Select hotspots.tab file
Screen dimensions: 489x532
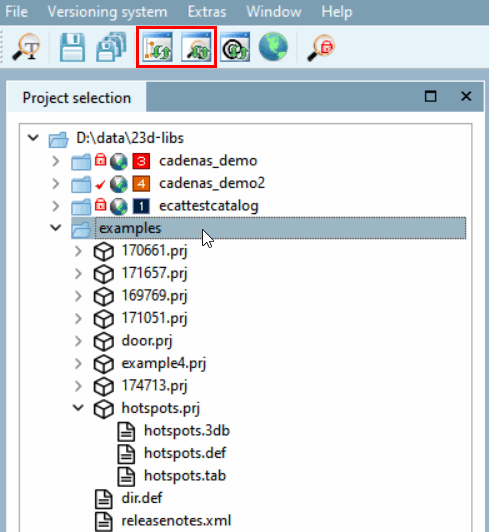pos(185,476)
